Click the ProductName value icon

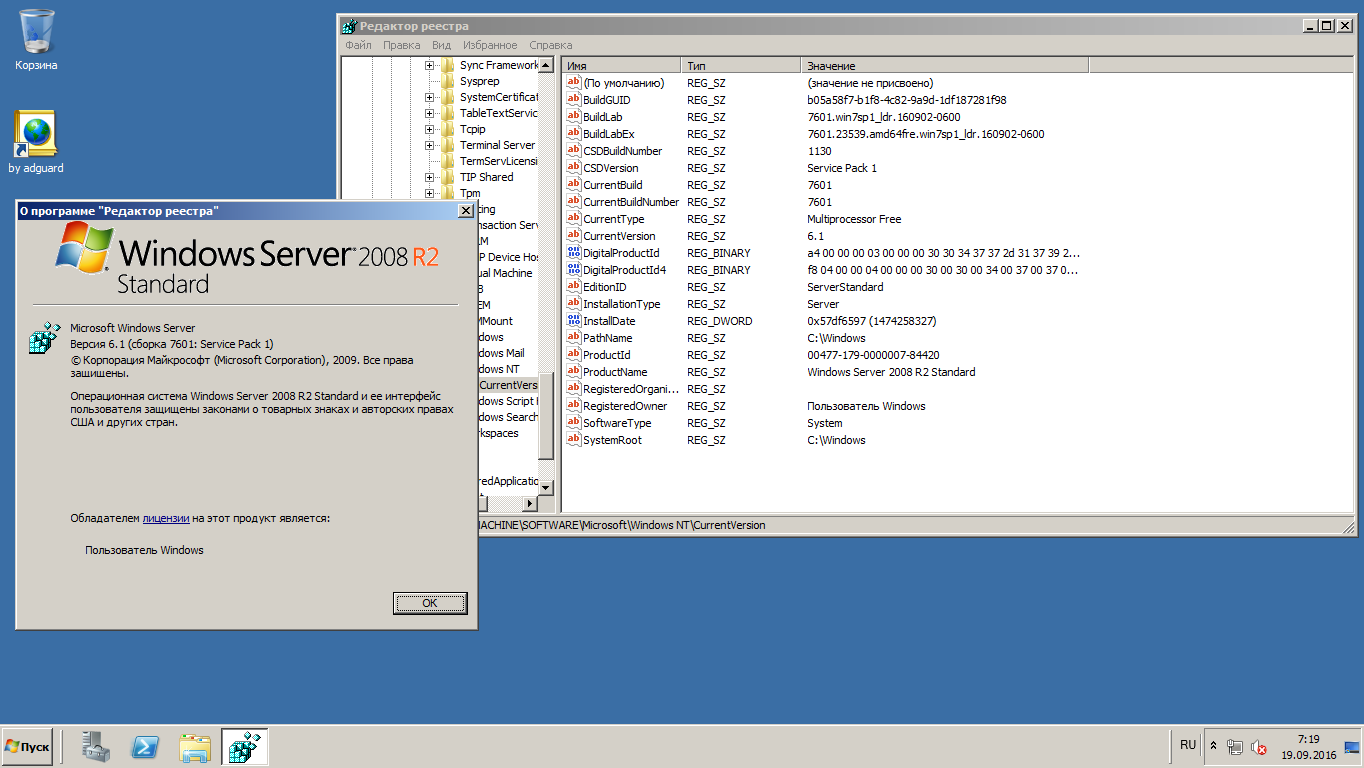click(x=573, y=372)
